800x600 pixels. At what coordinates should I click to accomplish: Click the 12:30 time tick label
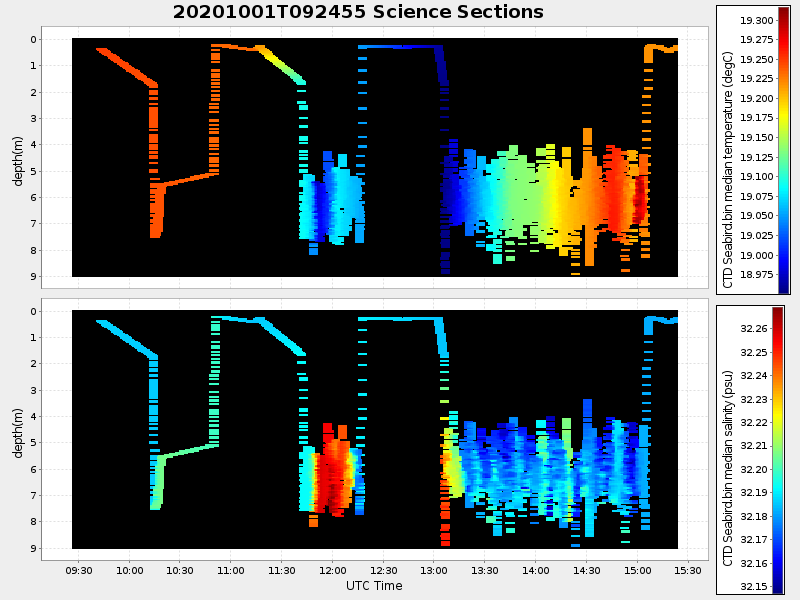(x=383, y=570)
